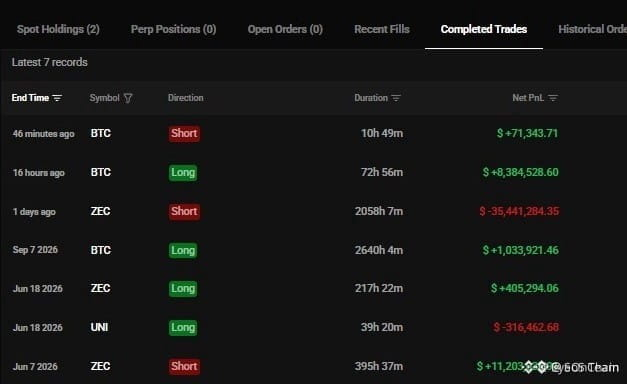
Task: Click the Long badge for 217h 22m ZEC trade
Action: (183, 288)
